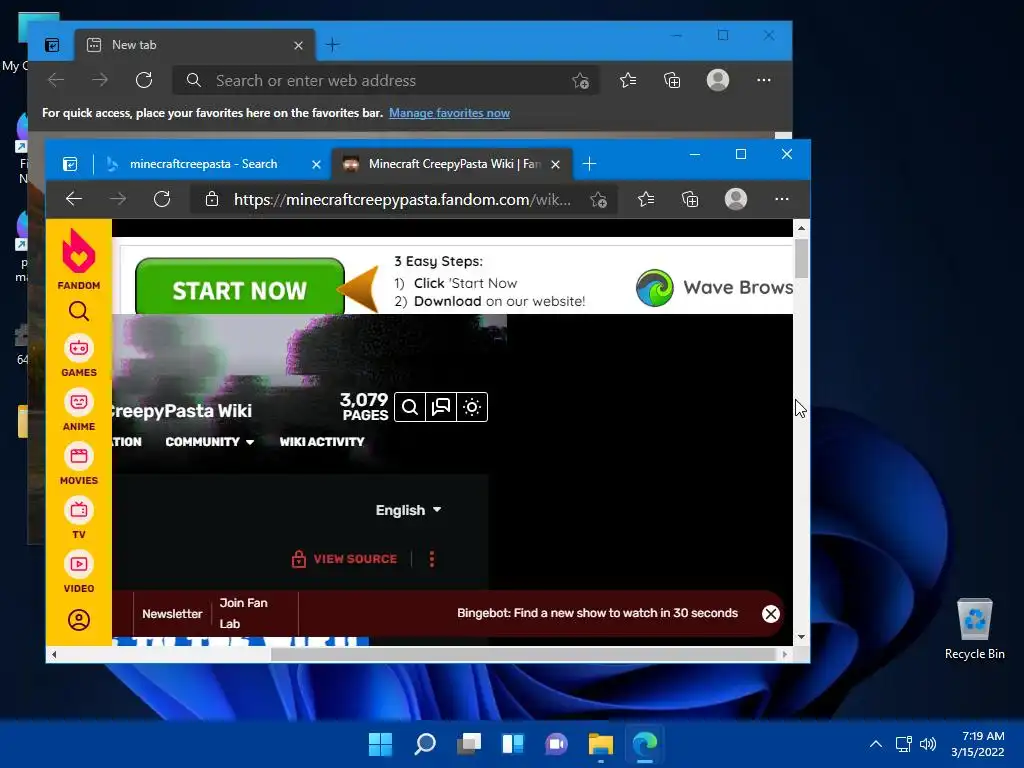Image resolution: width=1024 pixels, height=768 pixels.
Task: Click the horizontal scrollbar thumb at bottom
Action: pyautogui.click(x=522, y=654)
